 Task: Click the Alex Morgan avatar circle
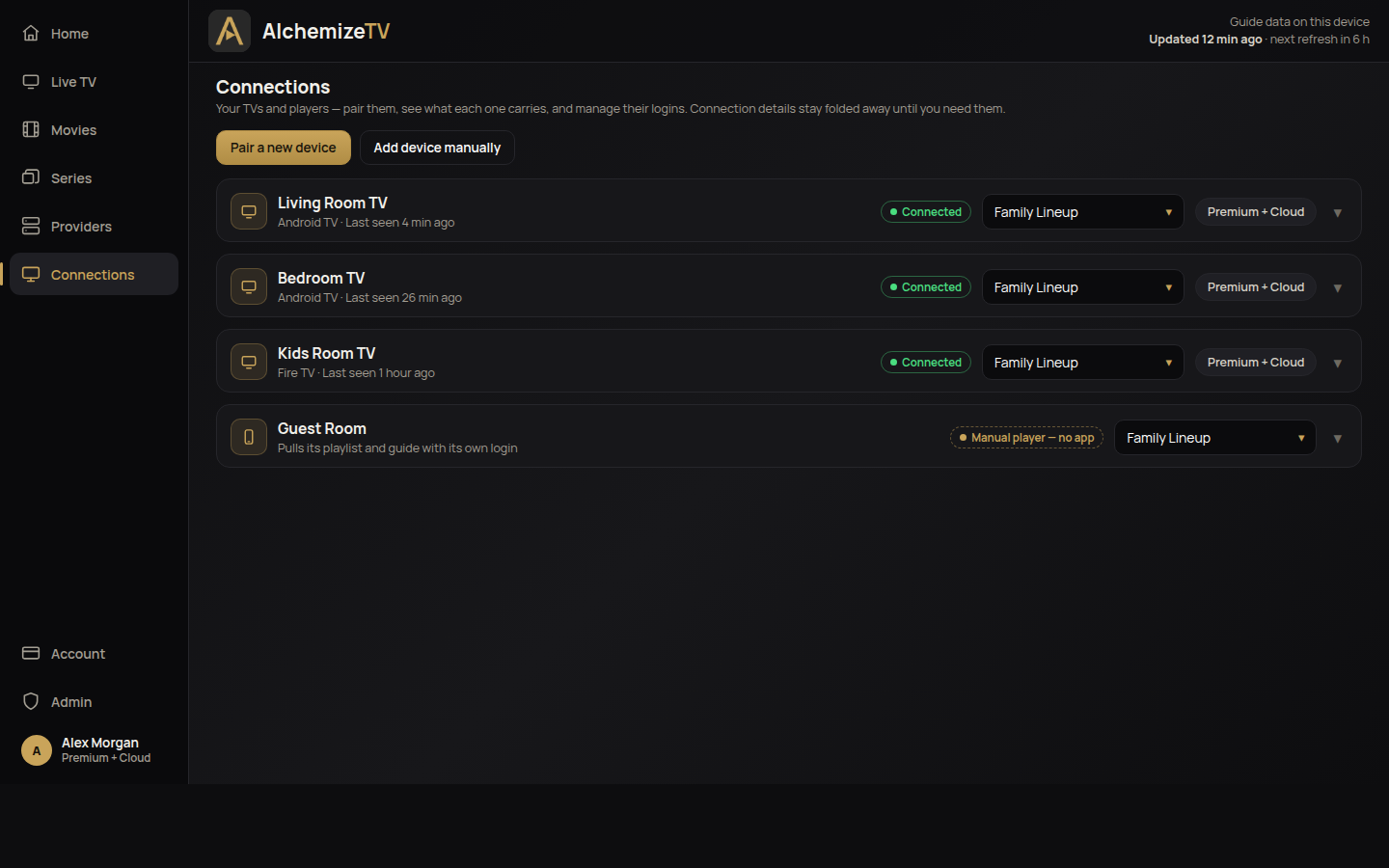coord(37,750)
